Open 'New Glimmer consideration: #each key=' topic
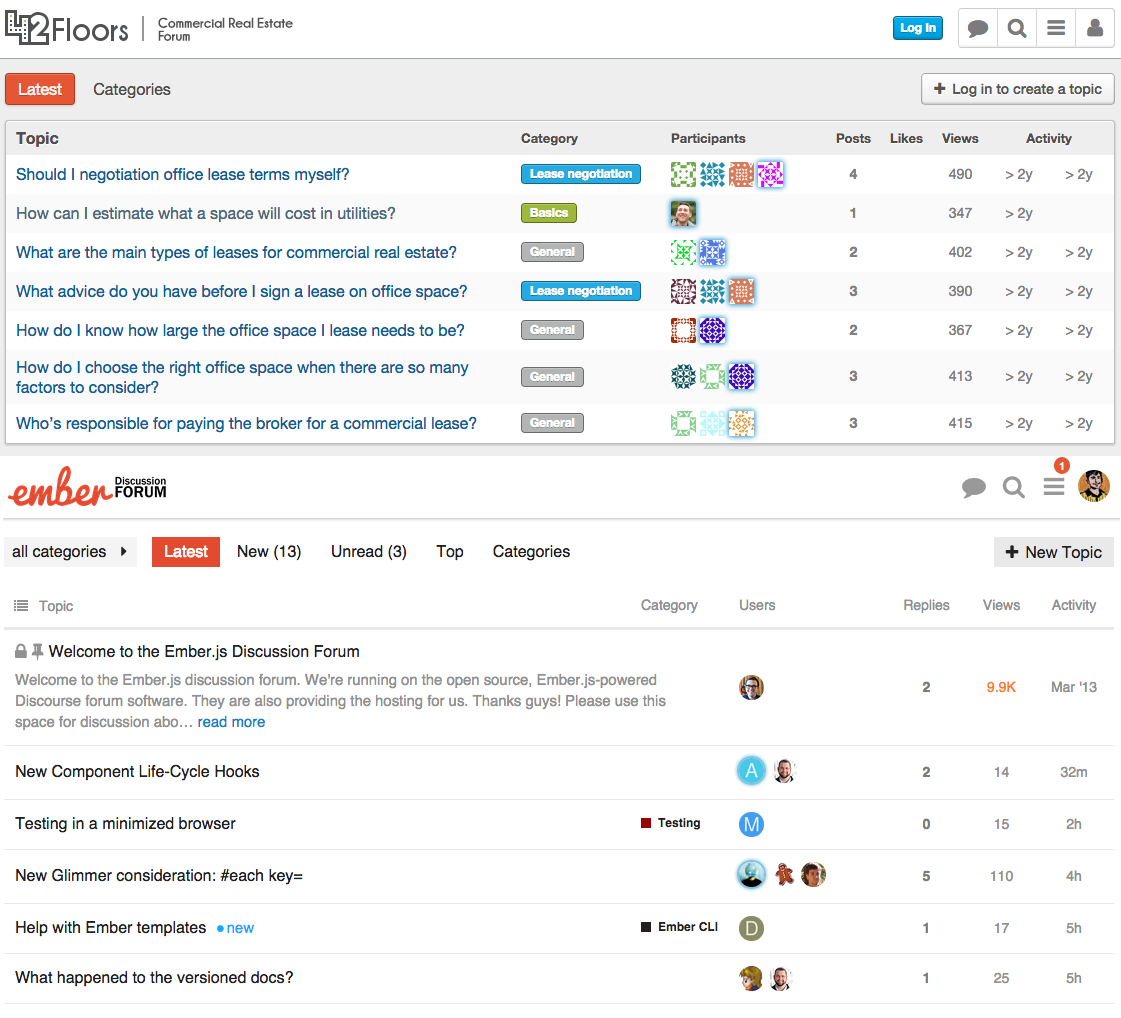Screen dimensions: 1121x1018 pos(159,876)
